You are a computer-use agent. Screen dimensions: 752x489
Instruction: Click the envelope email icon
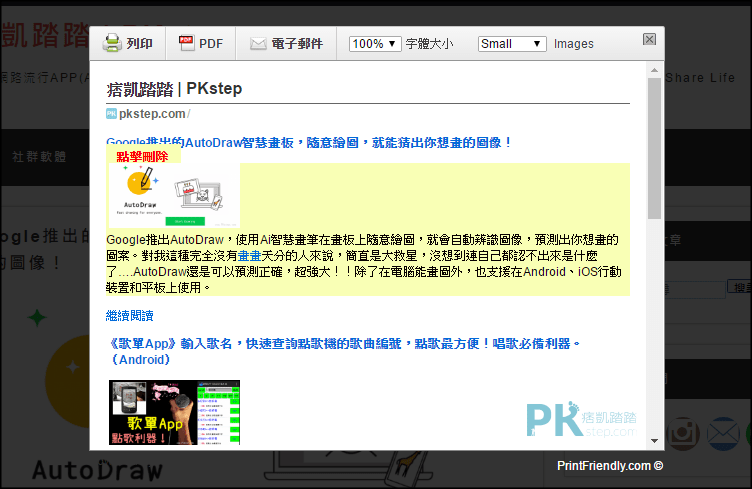(x=258, y=44)
